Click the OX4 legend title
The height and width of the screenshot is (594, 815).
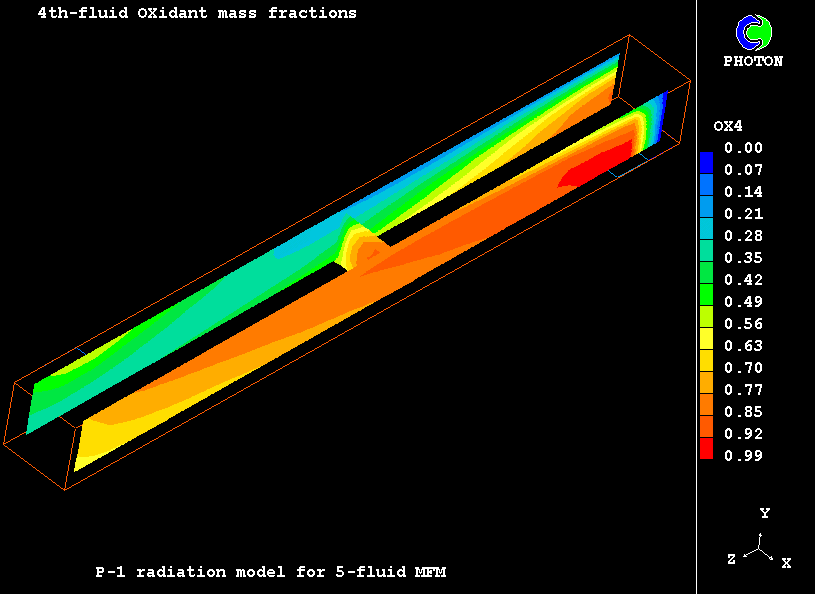[728, 126]
